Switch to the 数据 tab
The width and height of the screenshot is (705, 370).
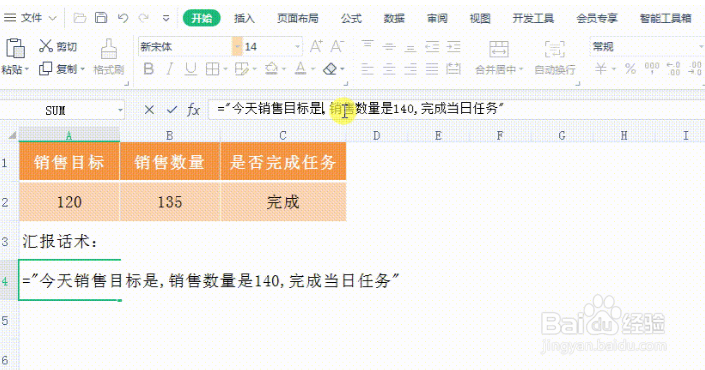[394, 18]
